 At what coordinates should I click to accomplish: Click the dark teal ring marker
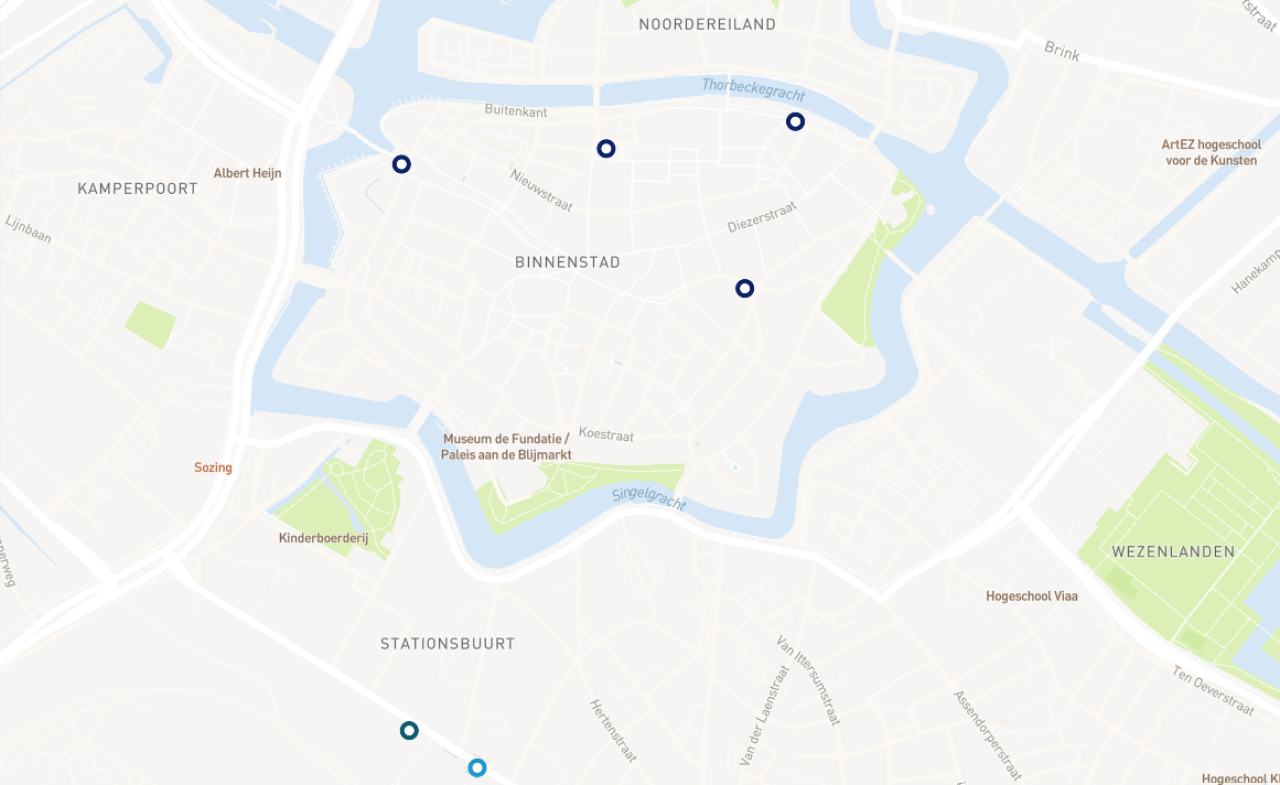tap(409, 731)
